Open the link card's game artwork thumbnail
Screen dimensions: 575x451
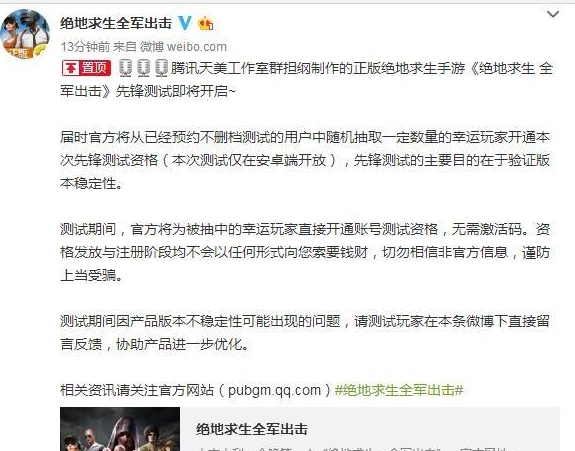[120, 429]
